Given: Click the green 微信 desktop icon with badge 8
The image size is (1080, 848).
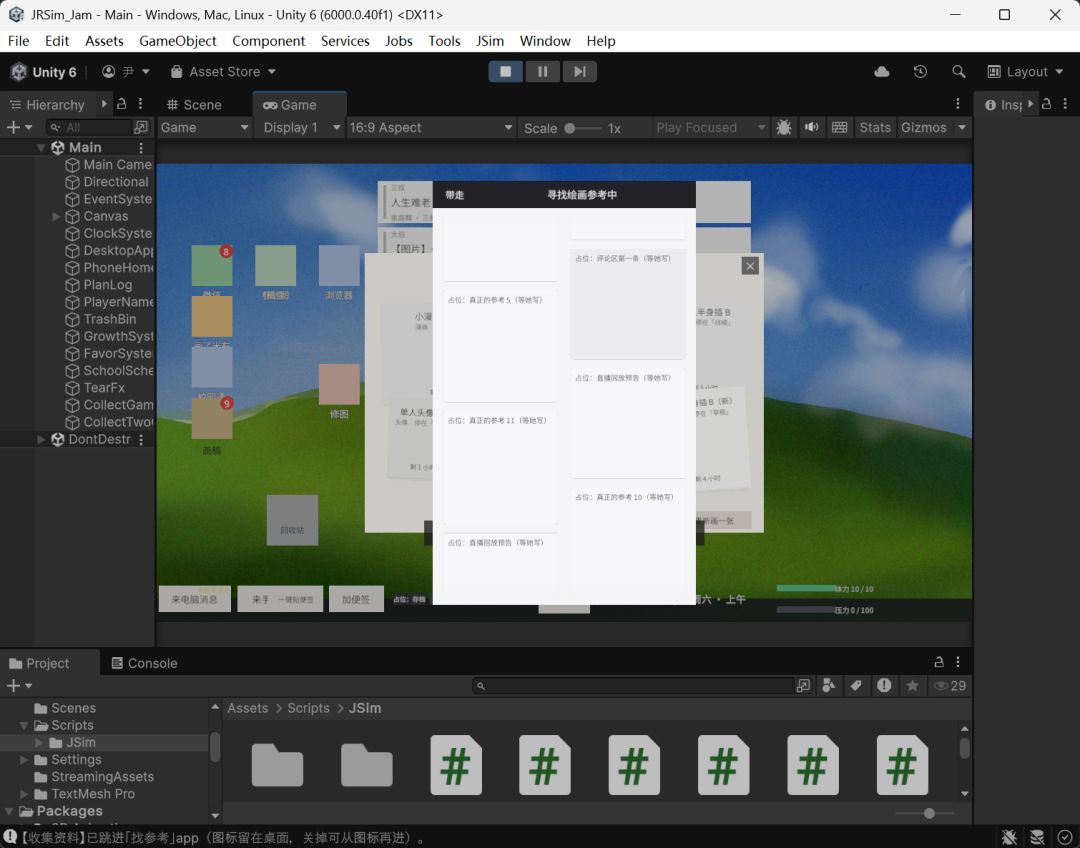Looking at the screenshot, I should 211,265.
